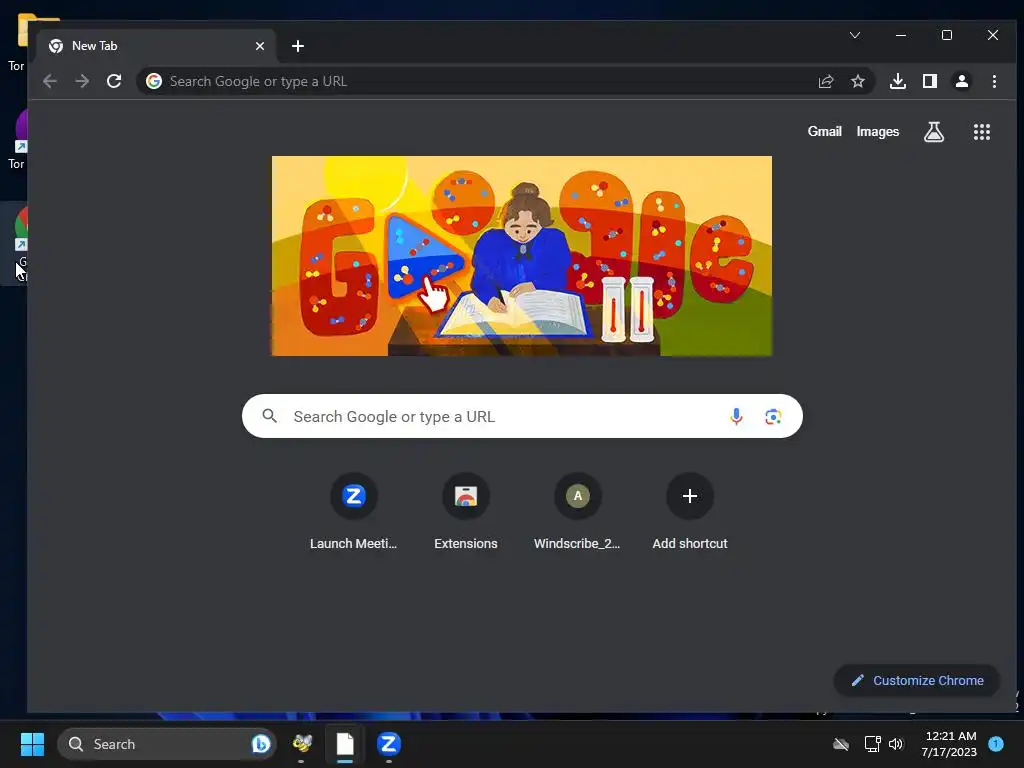
Task: Open the blank document taskbar app
Action: 345,744
